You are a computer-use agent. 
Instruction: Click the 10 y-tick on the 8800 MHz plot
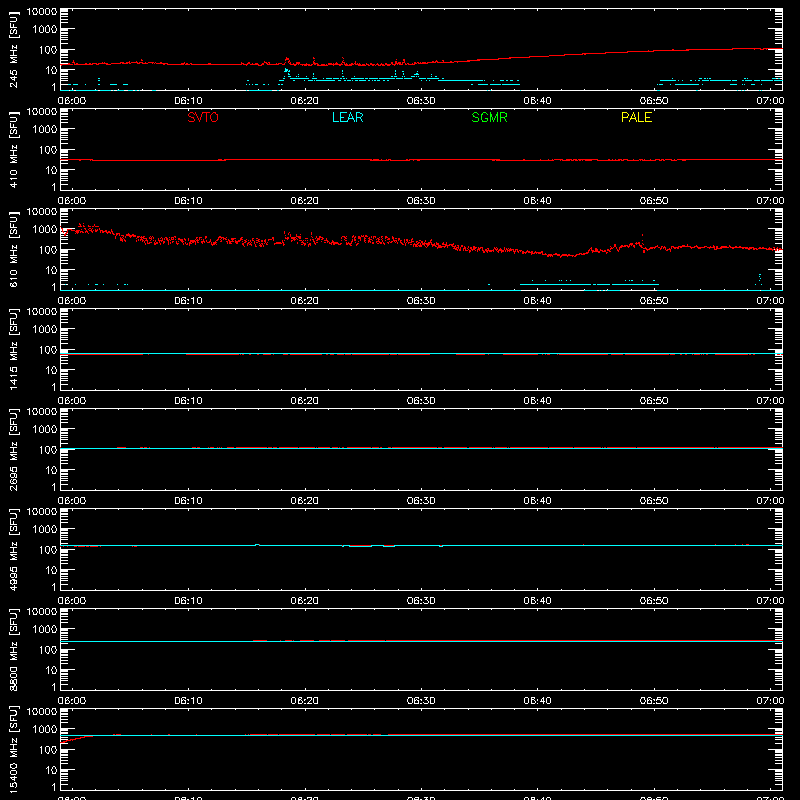pyautogui.click(x=51, y=670)
